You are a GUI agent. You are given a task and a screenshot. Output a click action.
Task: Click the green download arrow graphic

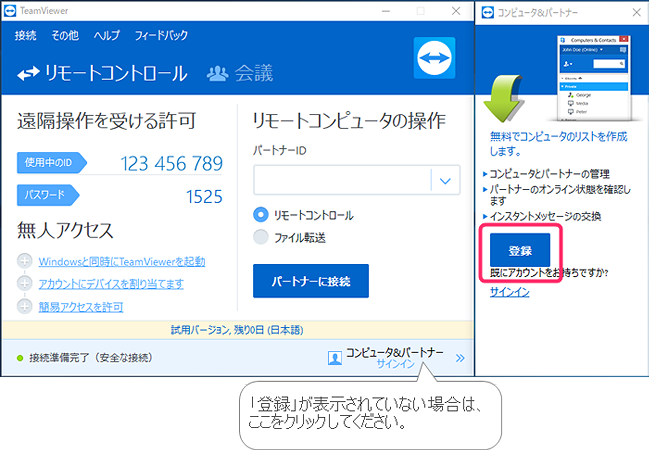coord(503,99)
